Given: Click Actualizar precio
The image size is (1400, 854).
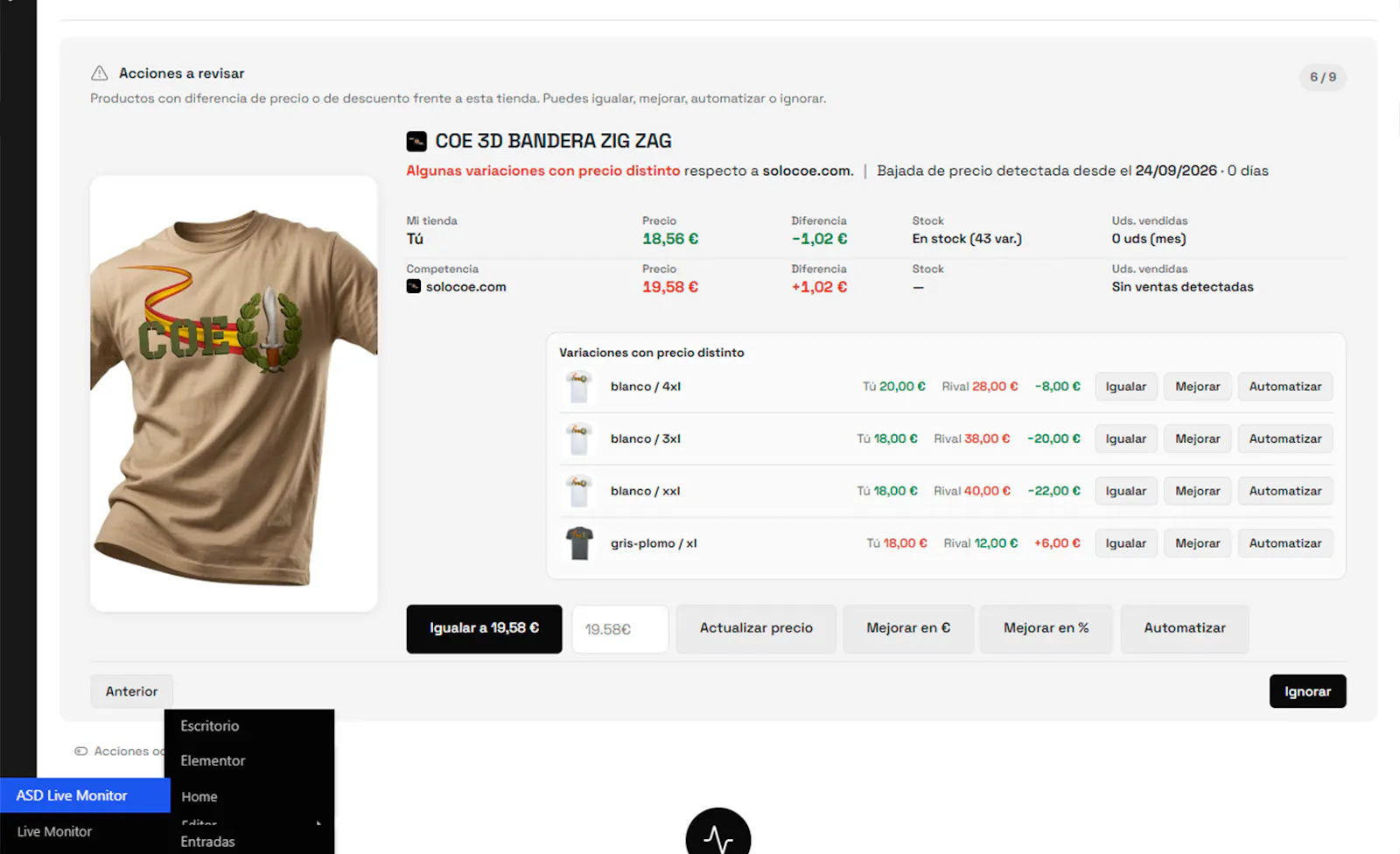Looking at the screenshot, I should 756,629.
